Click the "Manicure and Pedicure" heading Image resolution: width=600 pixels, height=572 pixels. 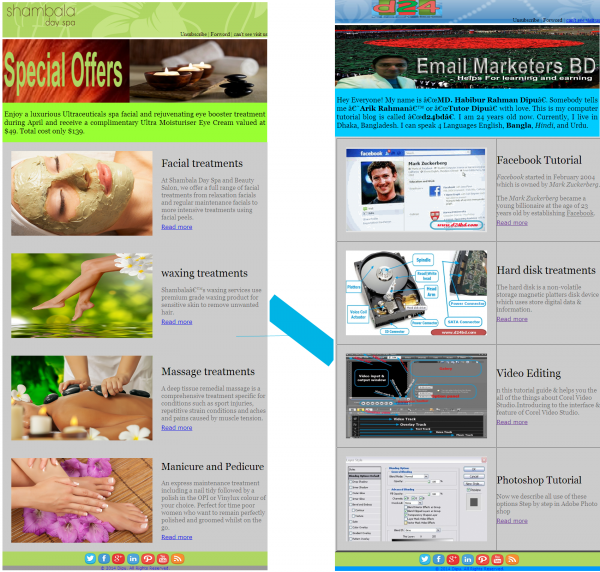coord(213,466)
